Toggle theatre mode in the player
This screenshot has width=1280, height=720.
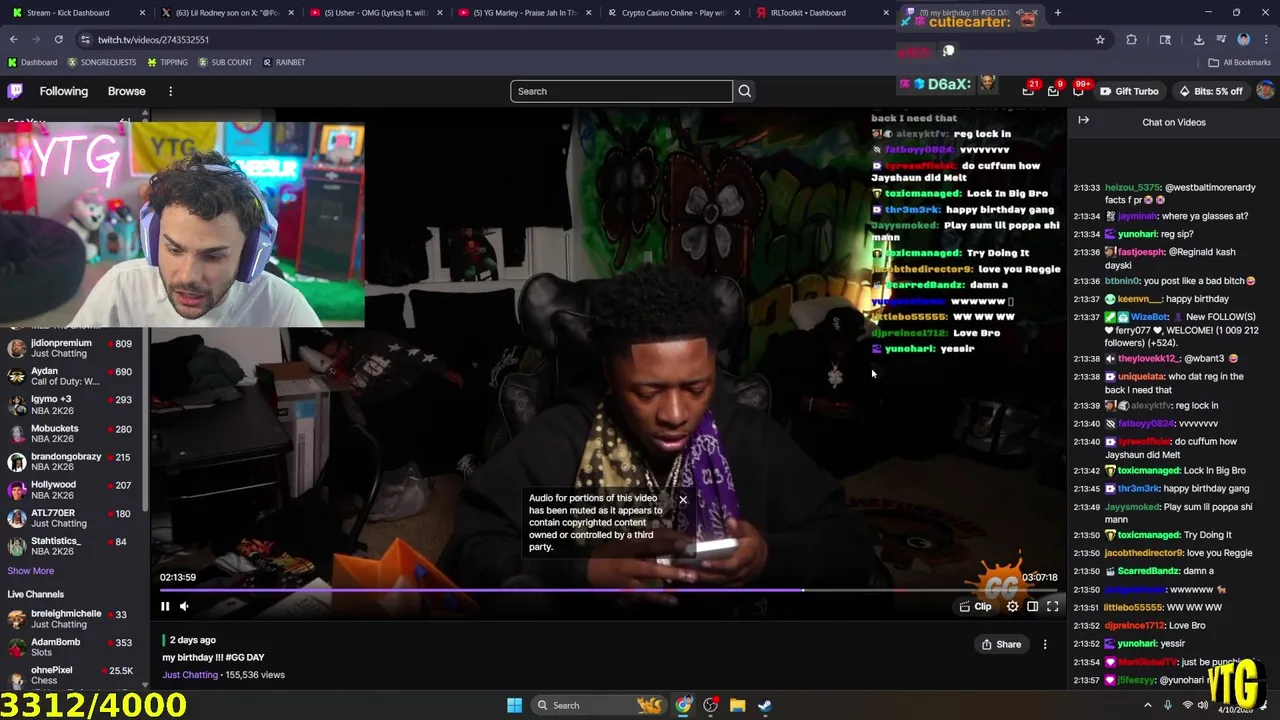(1033, 606)
